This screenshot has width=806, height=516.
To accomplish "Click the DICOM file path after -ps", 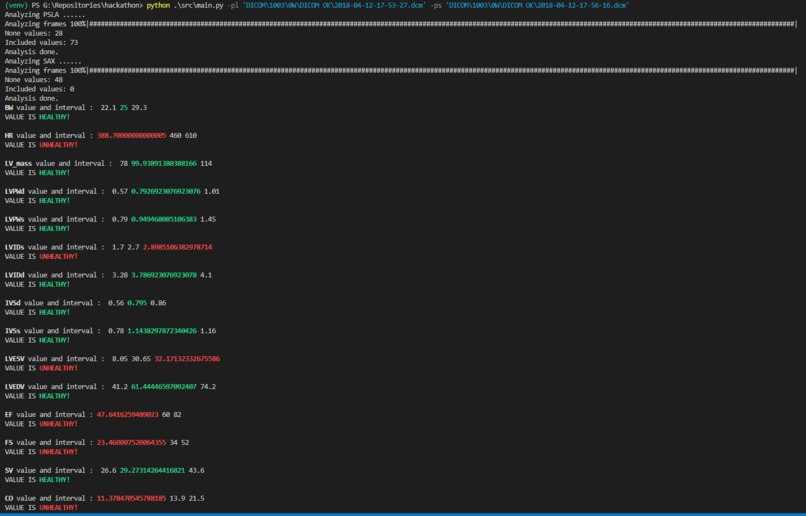I will pyautogui.click(x=537, y=5).
